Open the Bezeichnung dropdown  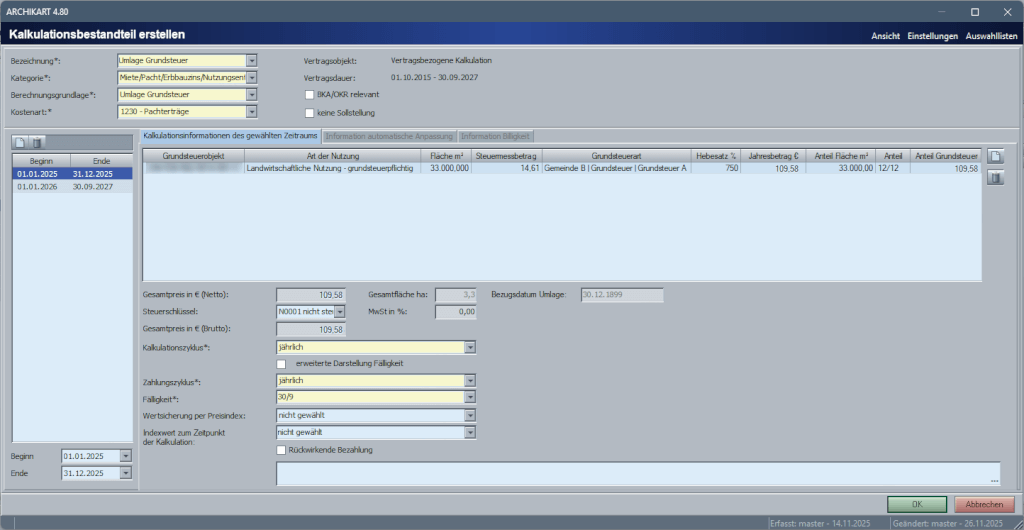coord(252,60)
